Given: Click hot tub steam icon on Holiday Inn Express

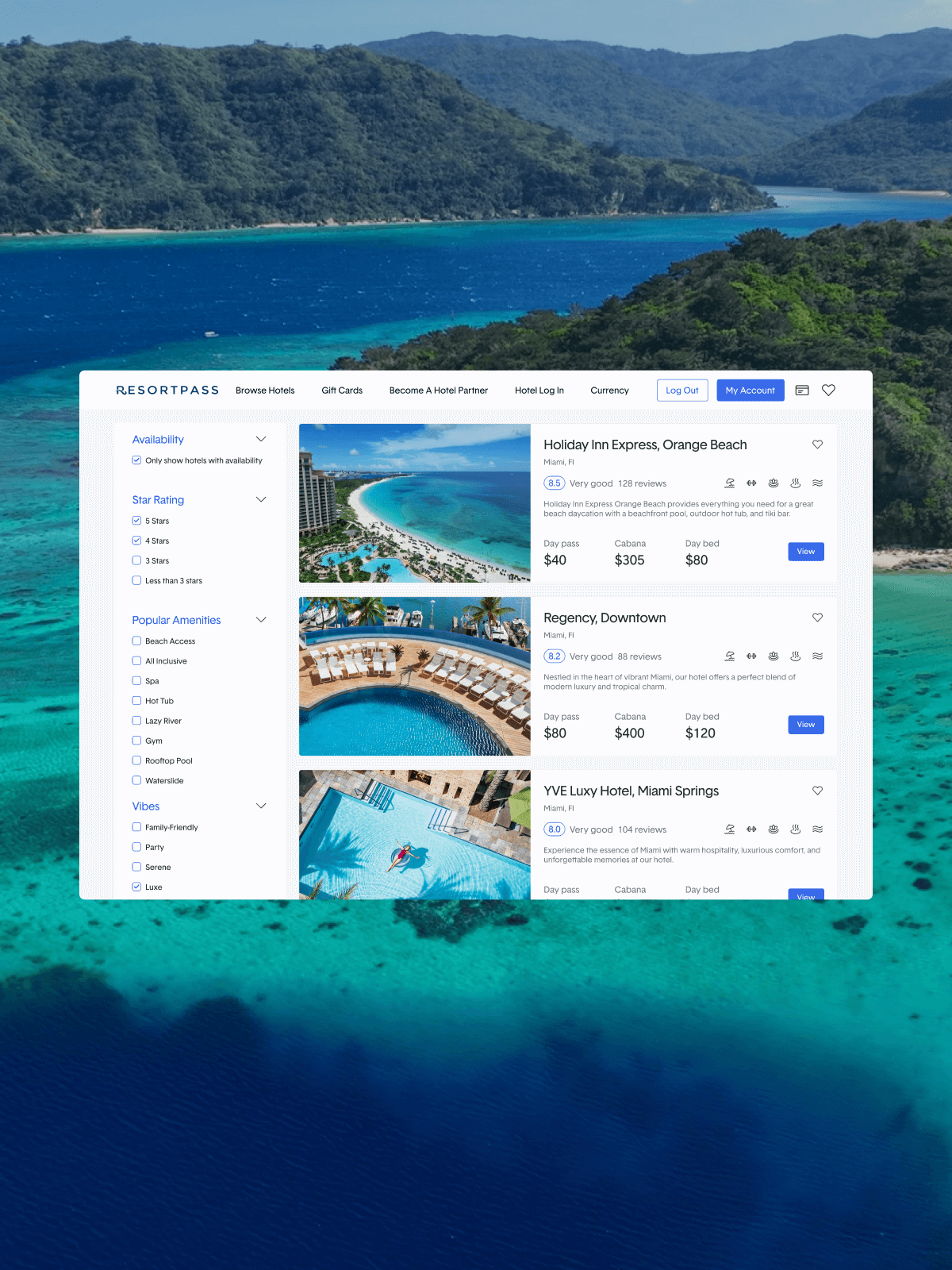Looking at the screenshot, I should [796, 483].
